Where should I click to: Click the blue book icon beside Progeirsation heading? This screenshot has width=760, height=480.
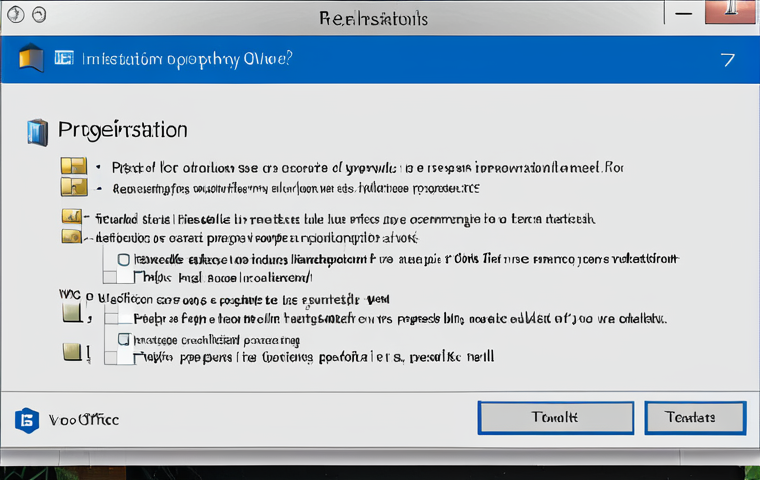pyautogui.click(x=37, y=132)
